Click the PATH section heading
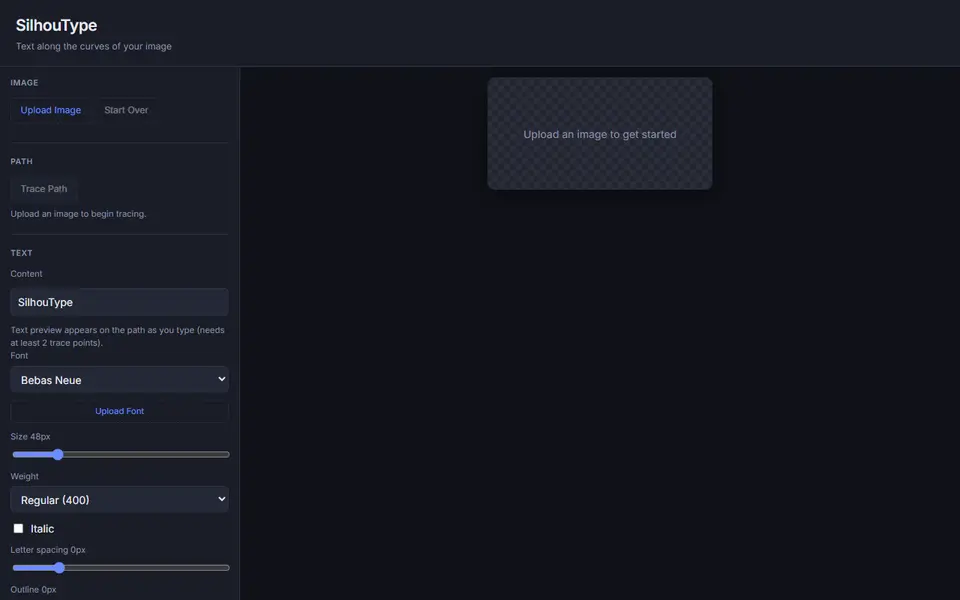Screen dimensions: 960x600 21,162
